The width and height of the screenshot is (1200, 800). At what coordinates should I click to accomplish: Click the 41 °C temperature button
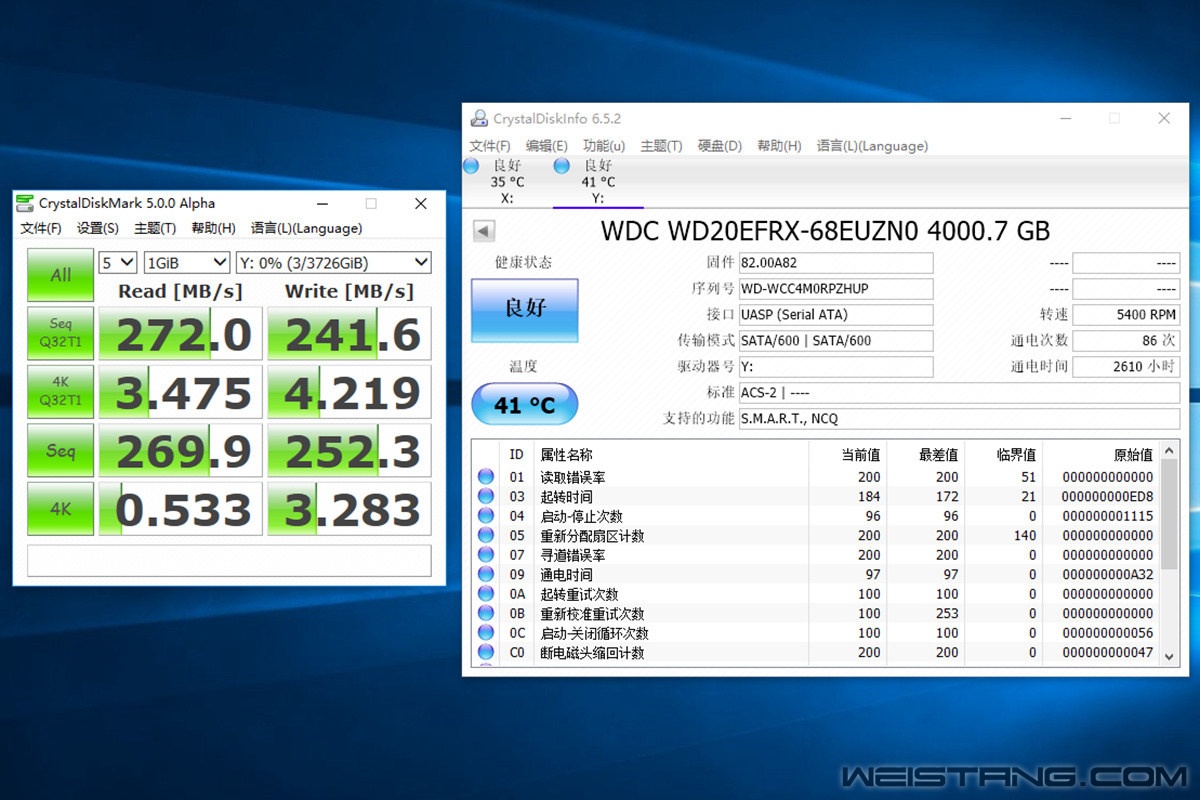525,405
